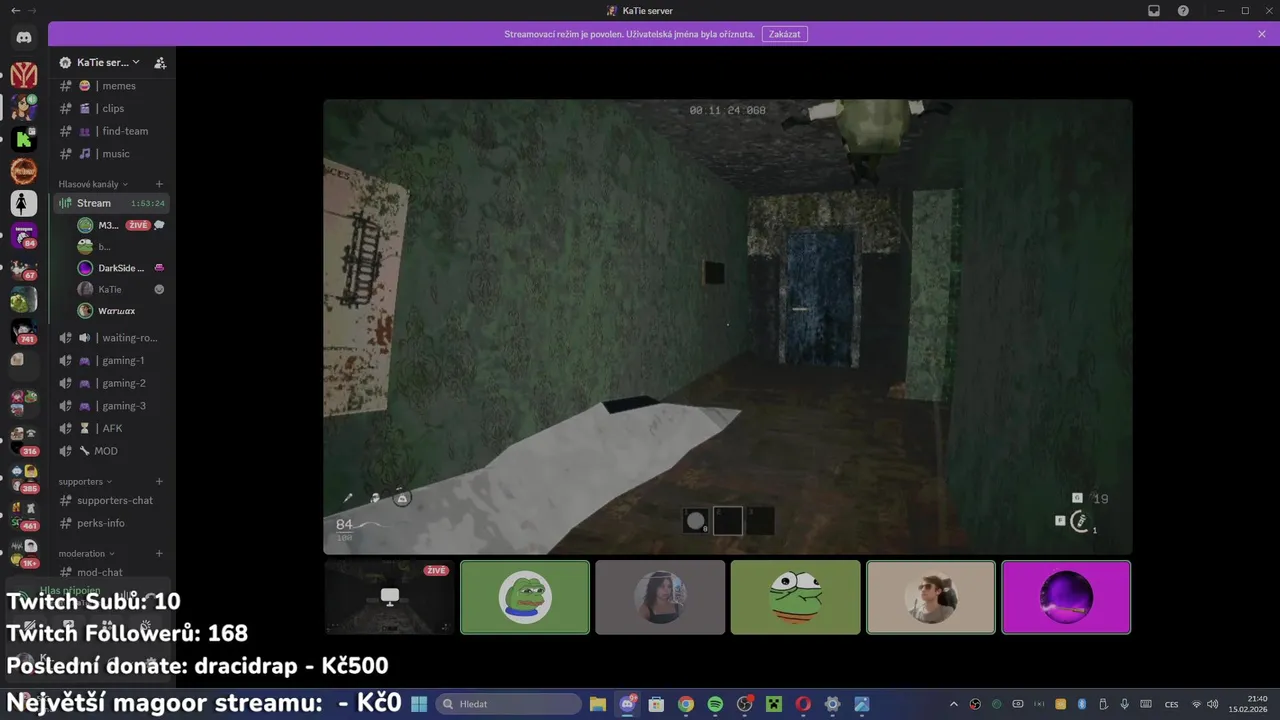Open the volume control in system tray
The width and height of the screenshot is (1280, 720).
click(x=1213, y=704)
